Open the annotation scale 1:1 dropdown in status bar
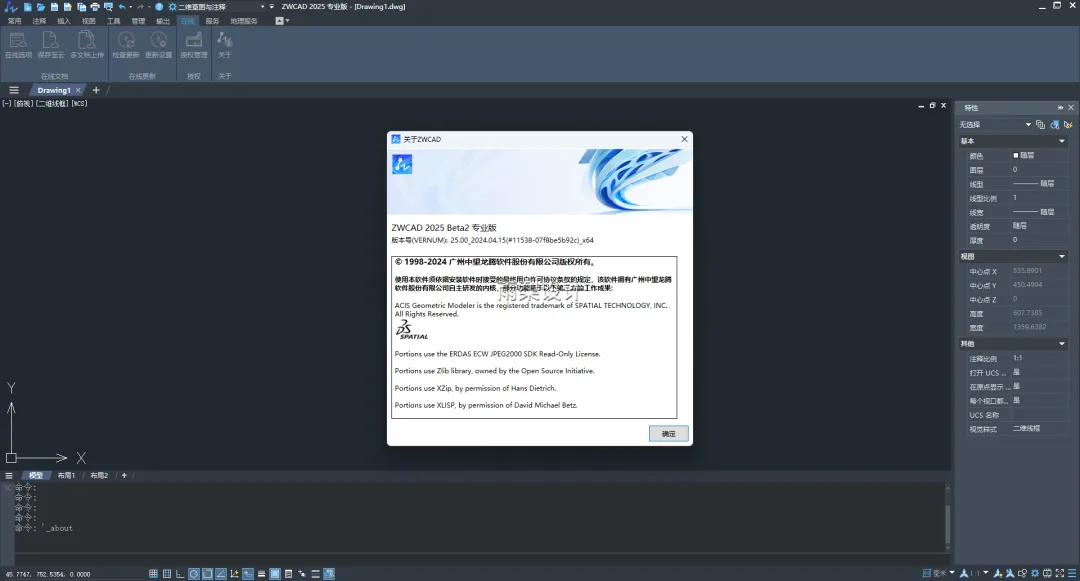This screenshot has height=581, width=1080. click(986, 573)
